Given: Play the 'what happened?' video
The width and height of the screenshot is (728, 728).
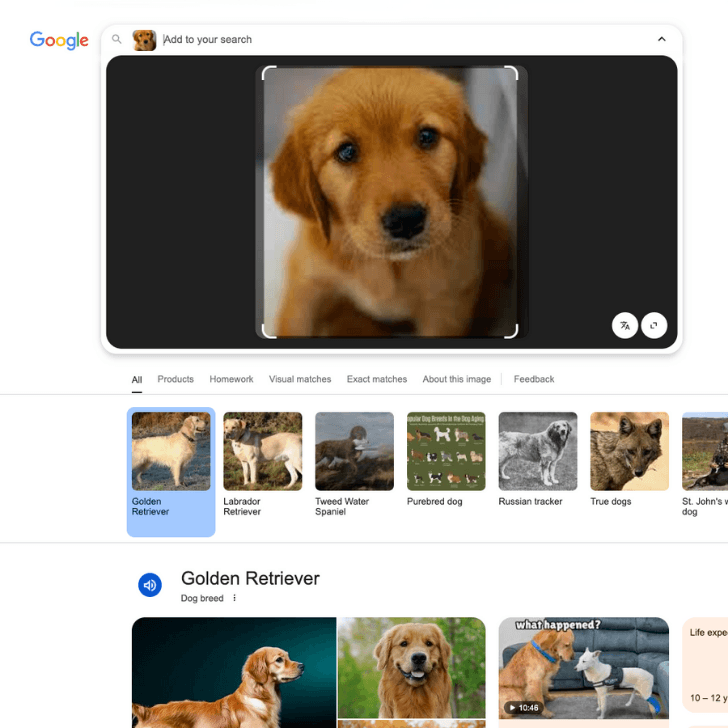Looking at the screenshot, I should (x=584, y=668).
